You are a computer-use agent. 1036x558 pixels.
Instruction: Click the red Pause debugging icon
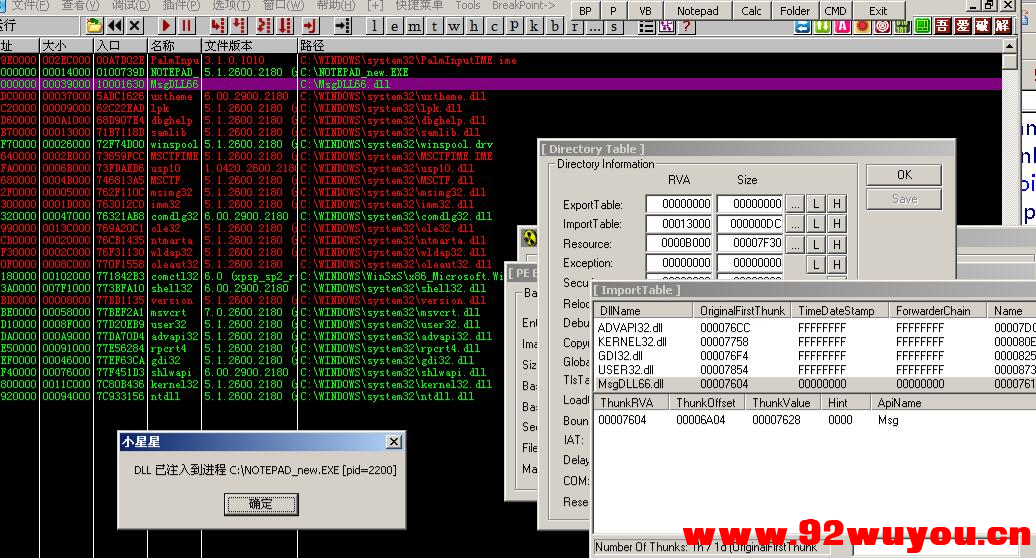click(x=187, y=26)
